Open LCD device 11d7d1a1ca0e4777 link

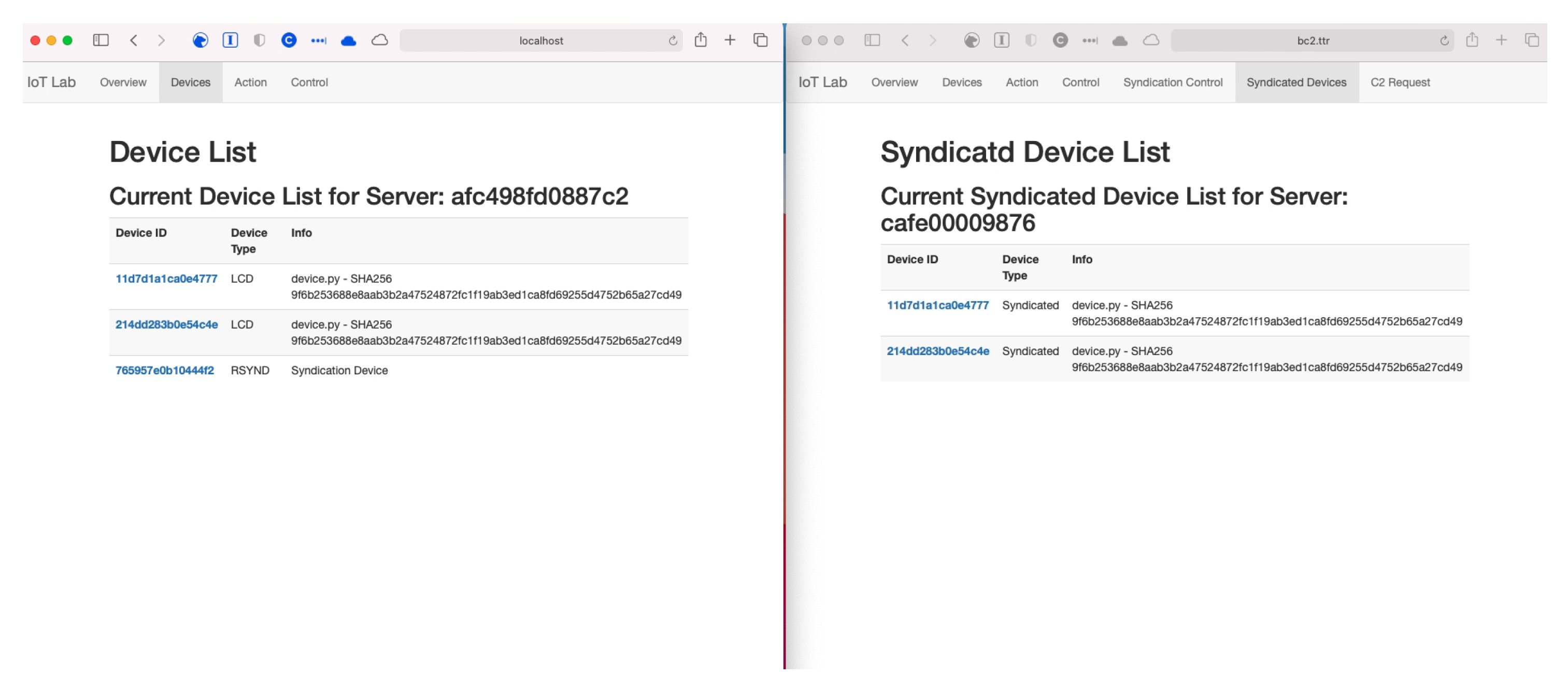(x=166, y=278)
